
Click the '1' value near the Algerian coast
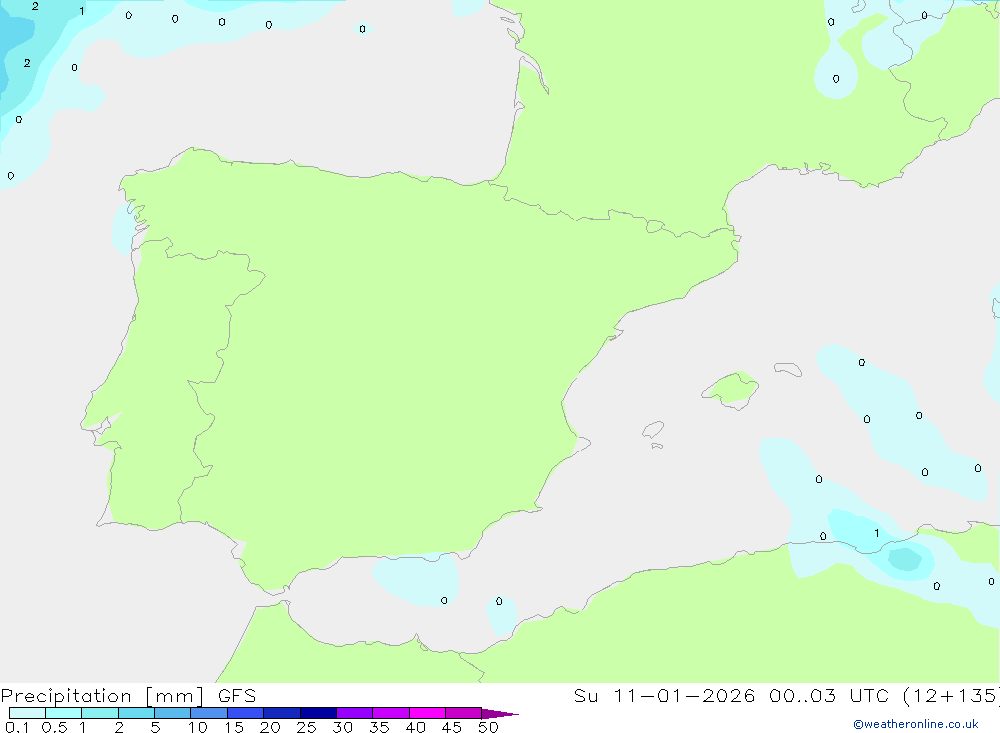click(x=877, y=533)
